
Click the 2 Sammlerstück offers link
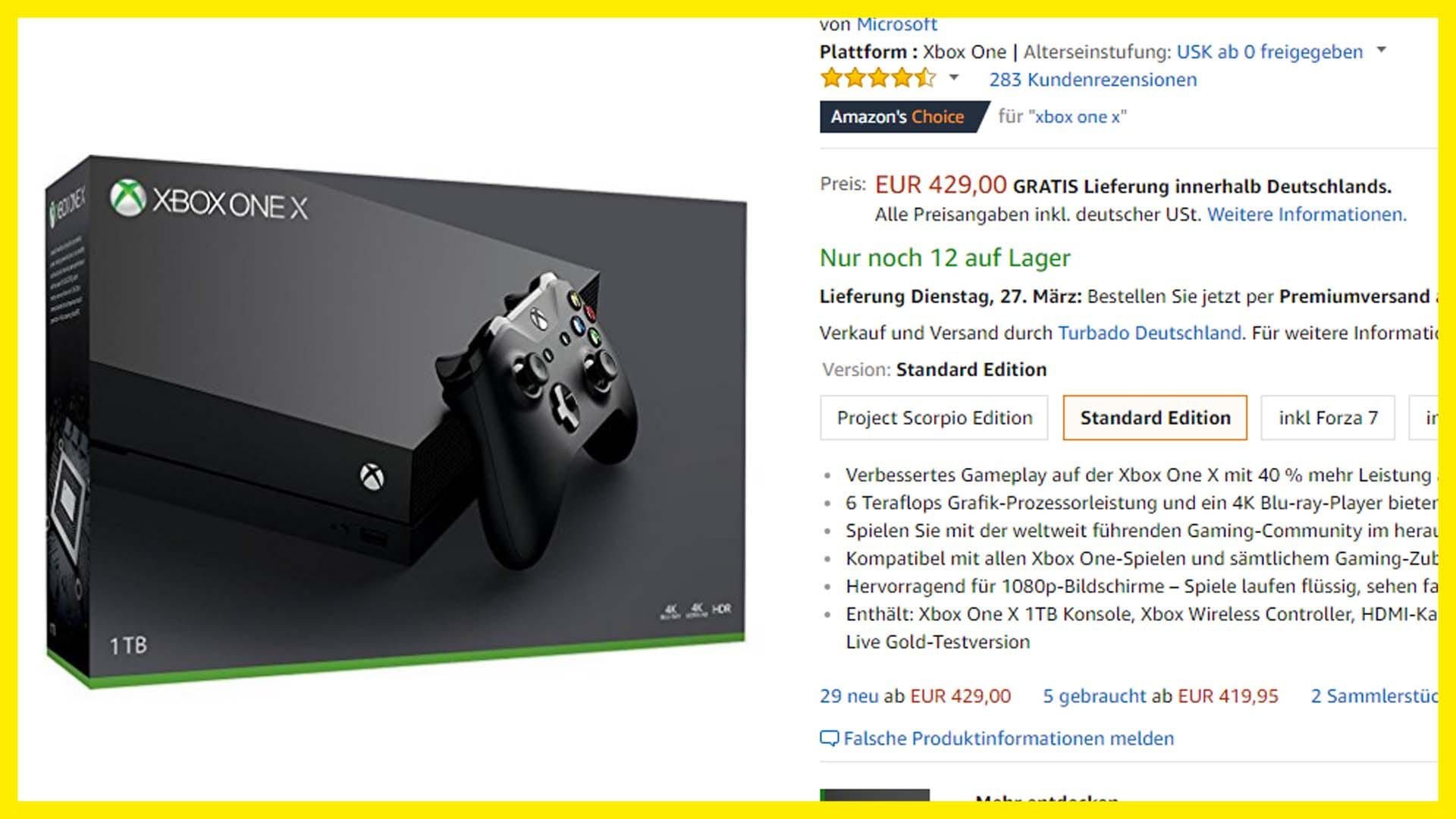point(1374,696)
